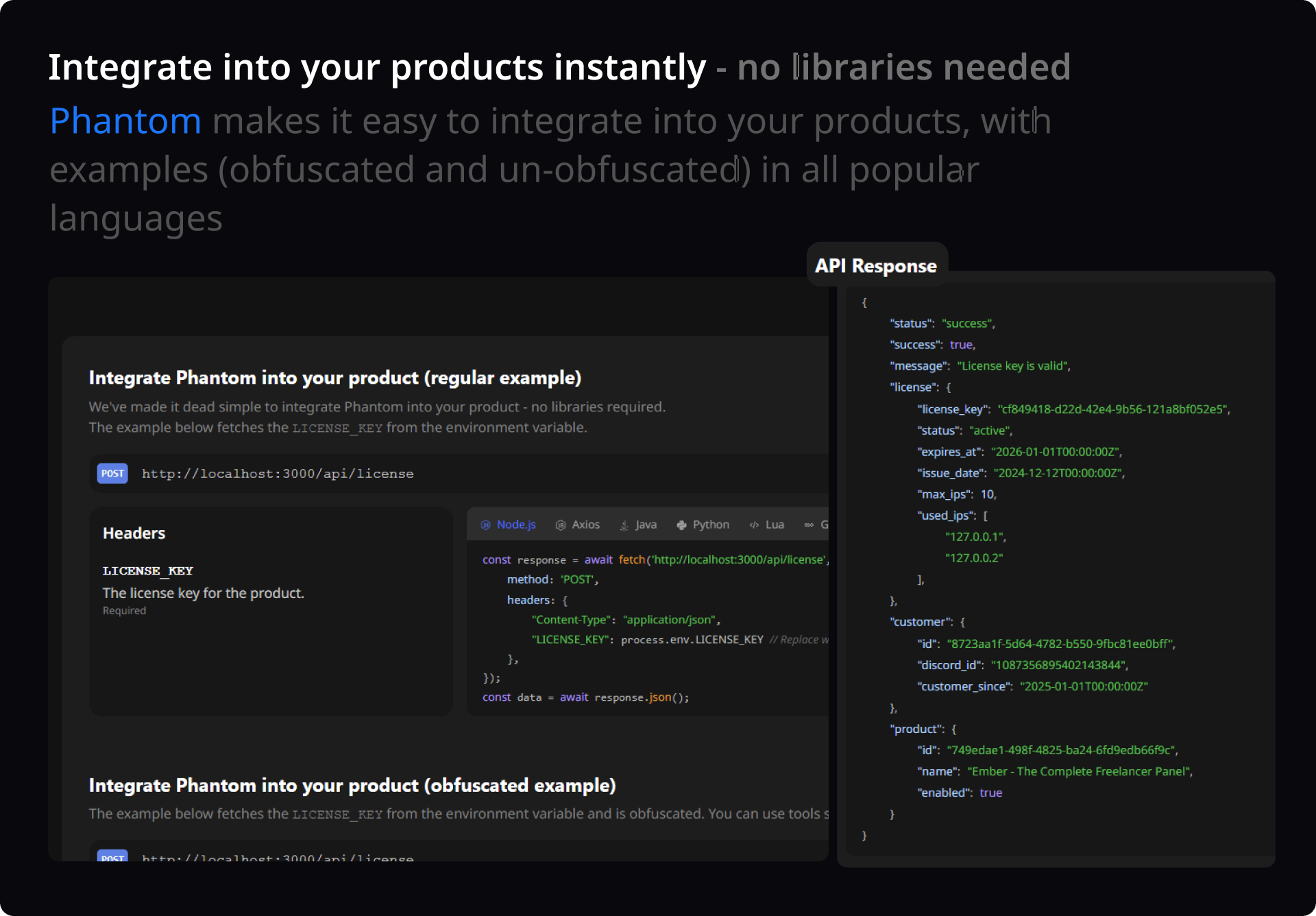
Task: Switch to the Axios tab label
Action: [x=585, y=525]
